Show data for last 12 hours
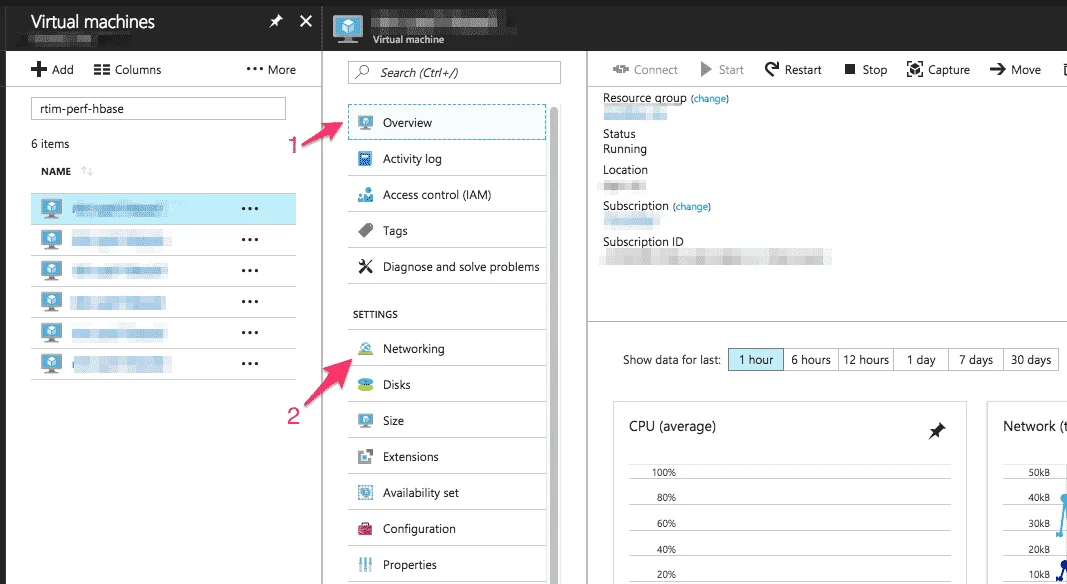The width and height of the screenshot is (1067, 584). click(x=866, y=359)
